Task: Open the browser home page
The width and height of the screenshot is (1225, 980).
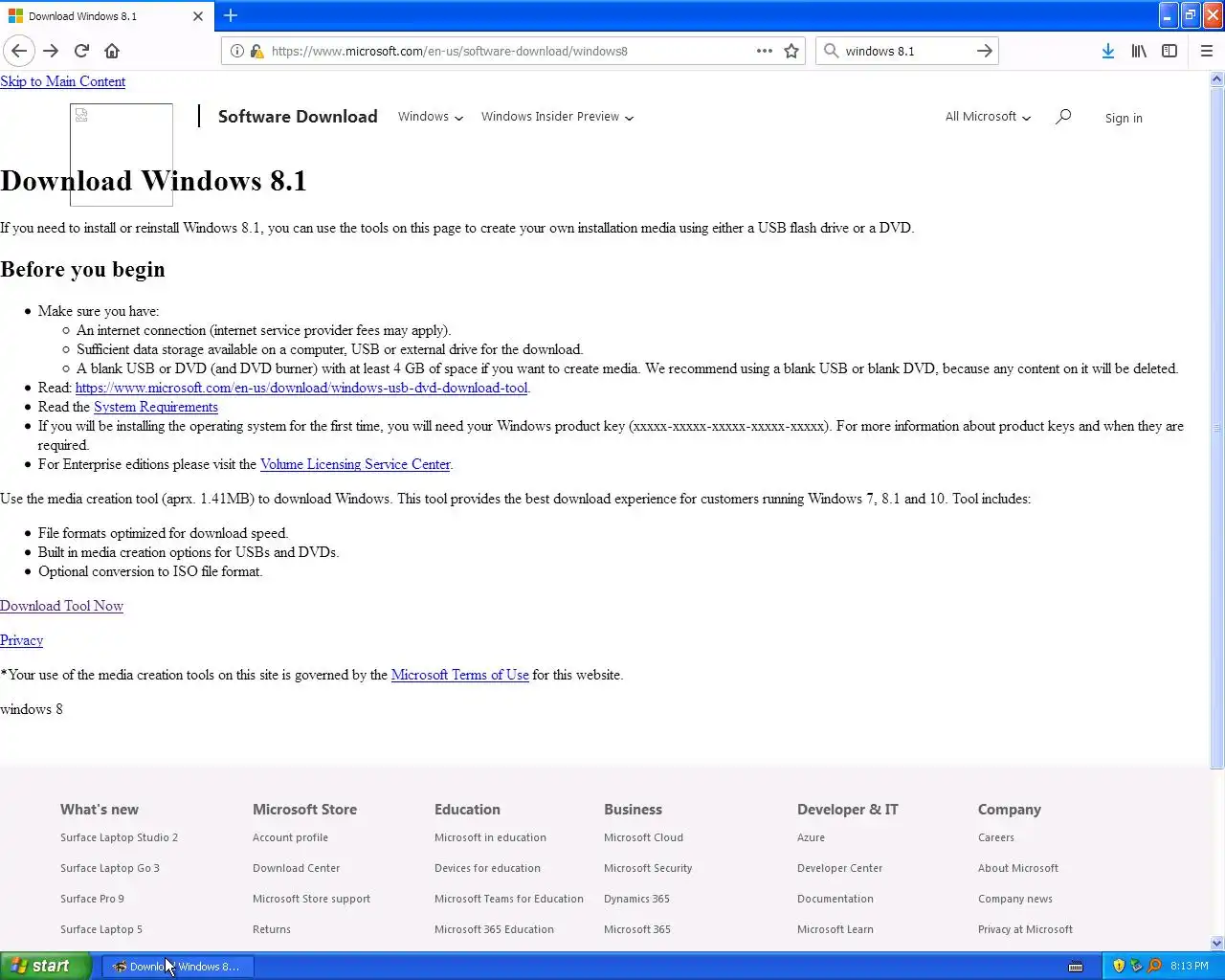Action: point(112,51)
